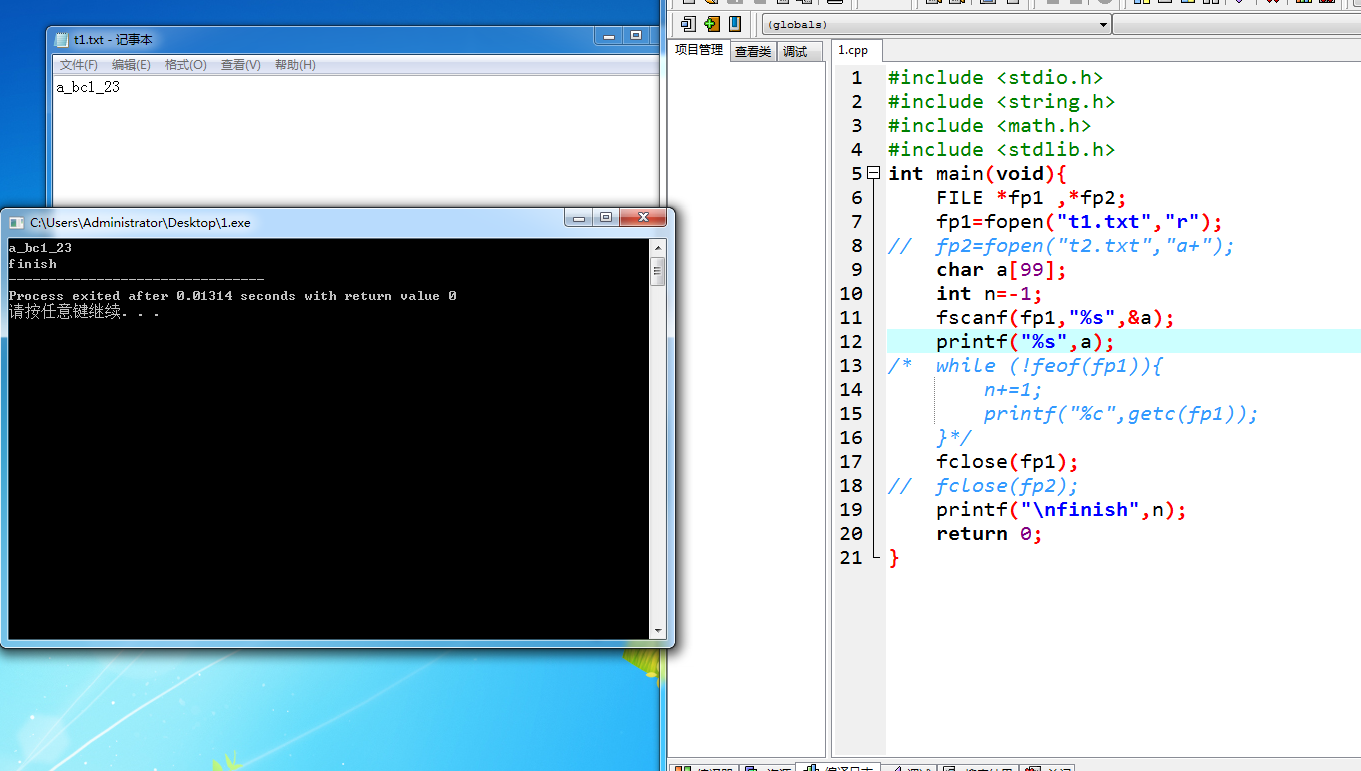Click the commented printf("%c",getc(fp1)); line
1361x771 pixels.
pyautogui.click(x=1121, y=413)
